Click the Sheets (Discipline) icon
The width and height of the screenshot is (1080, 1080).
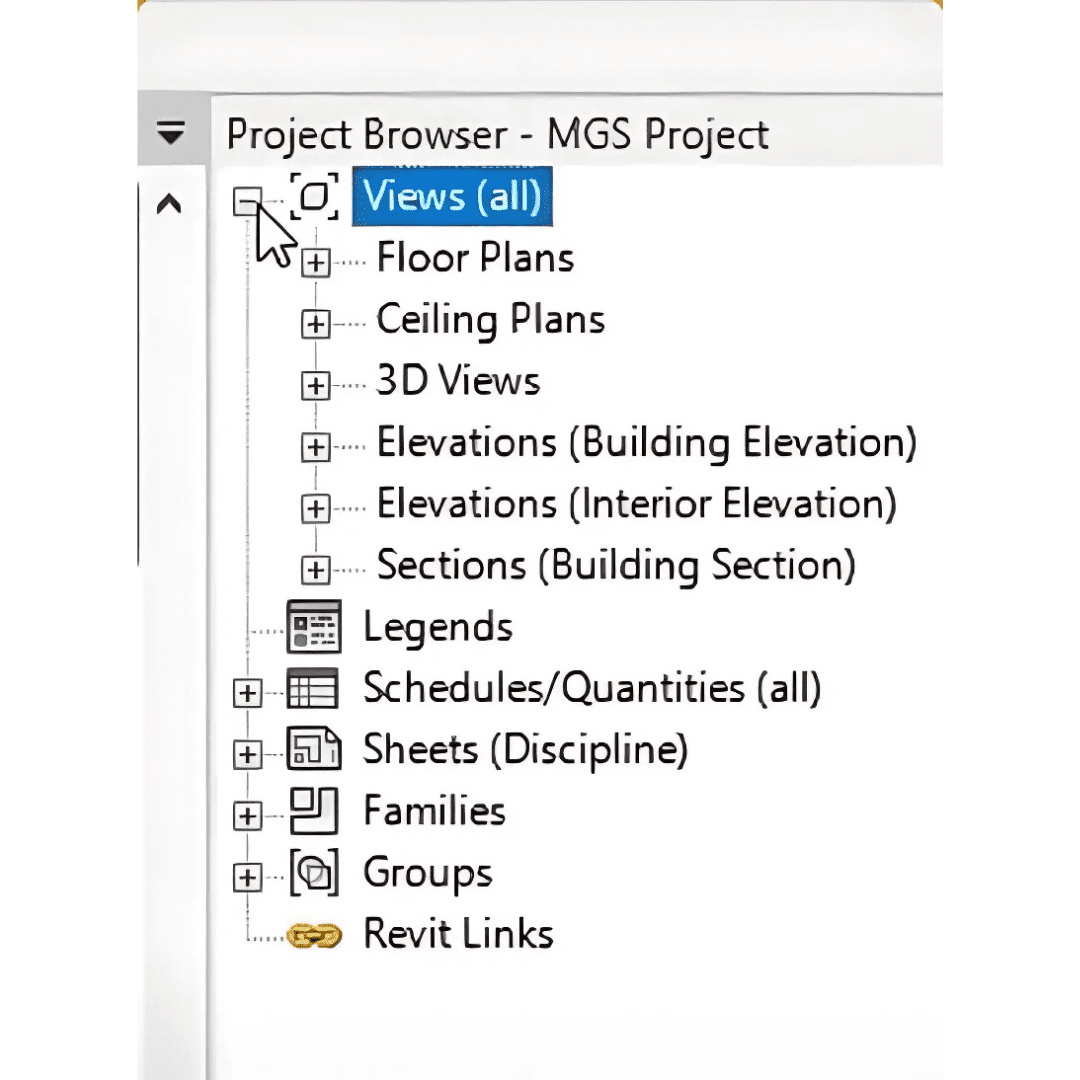click(x=314, y=750)
